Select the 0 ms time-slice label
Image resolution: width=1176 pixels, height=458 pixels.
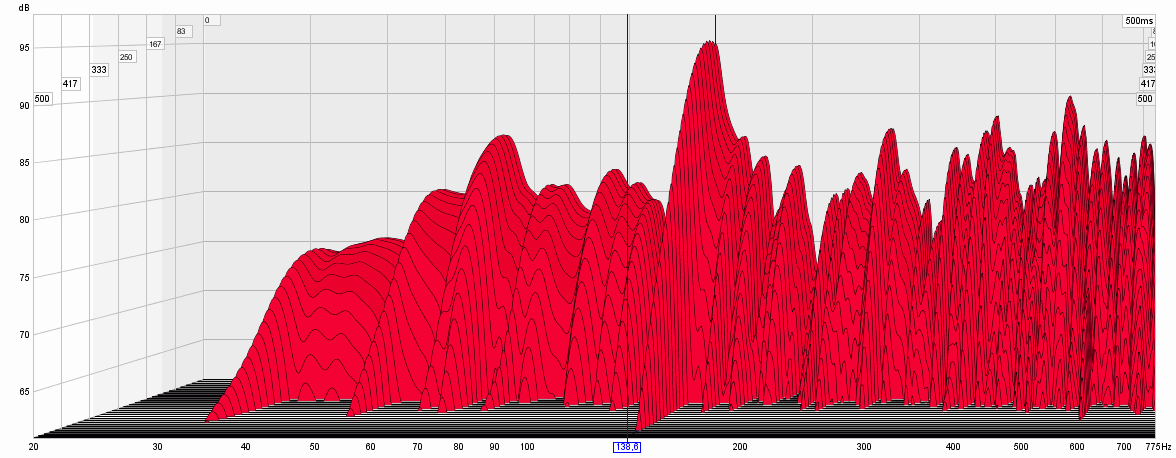point(207,20)
